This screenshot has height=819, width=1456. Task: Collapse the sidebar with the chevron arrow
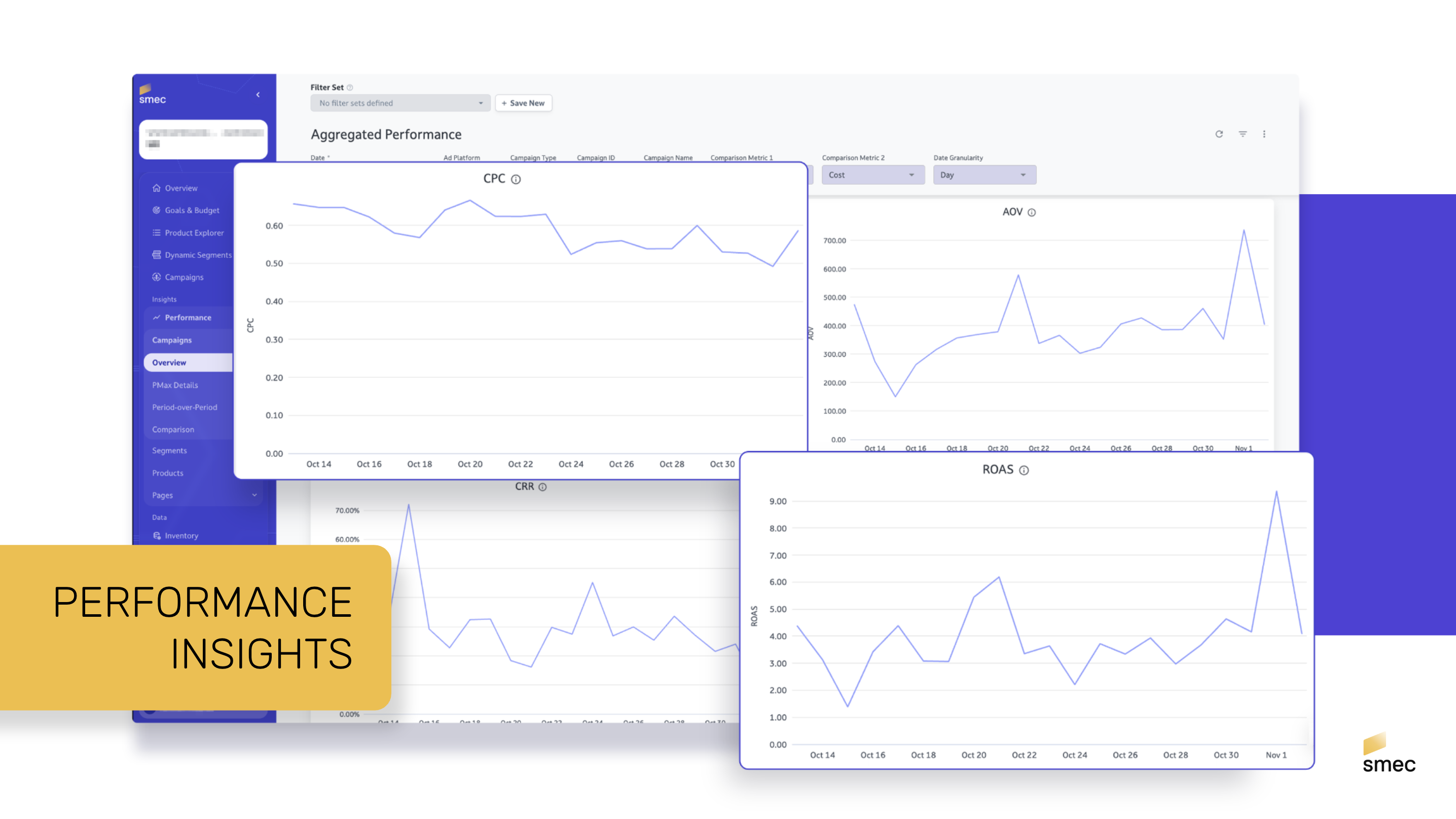pyautogui.click(x=258, y=94)
